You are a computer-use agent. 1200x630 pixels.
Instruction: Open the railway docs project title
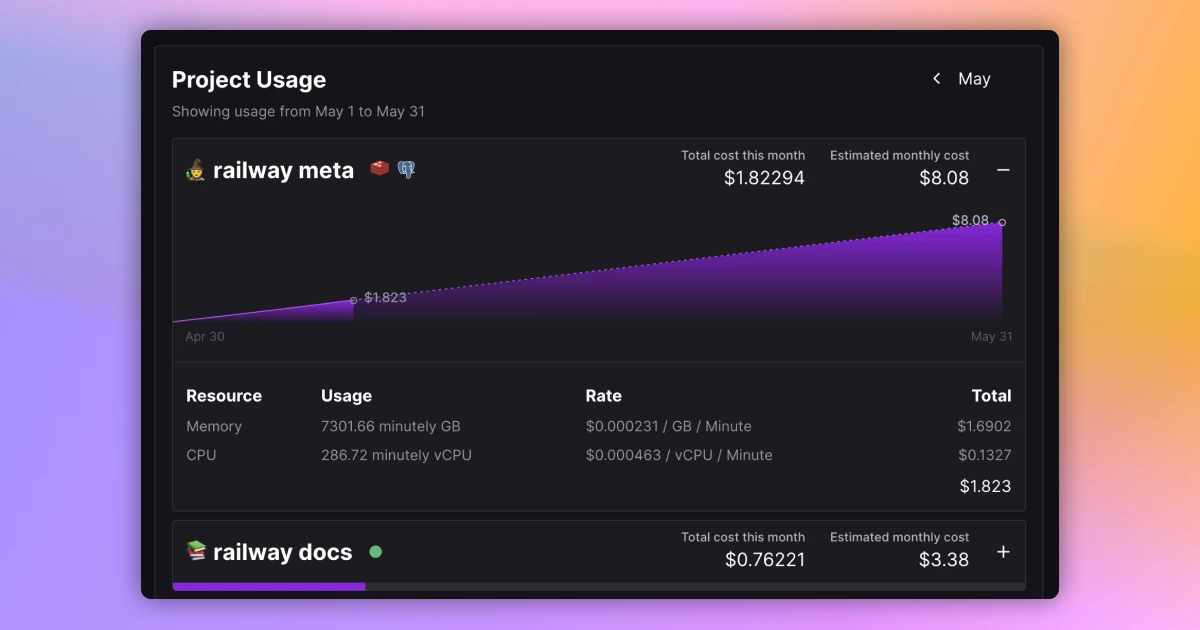click(283, 552)
